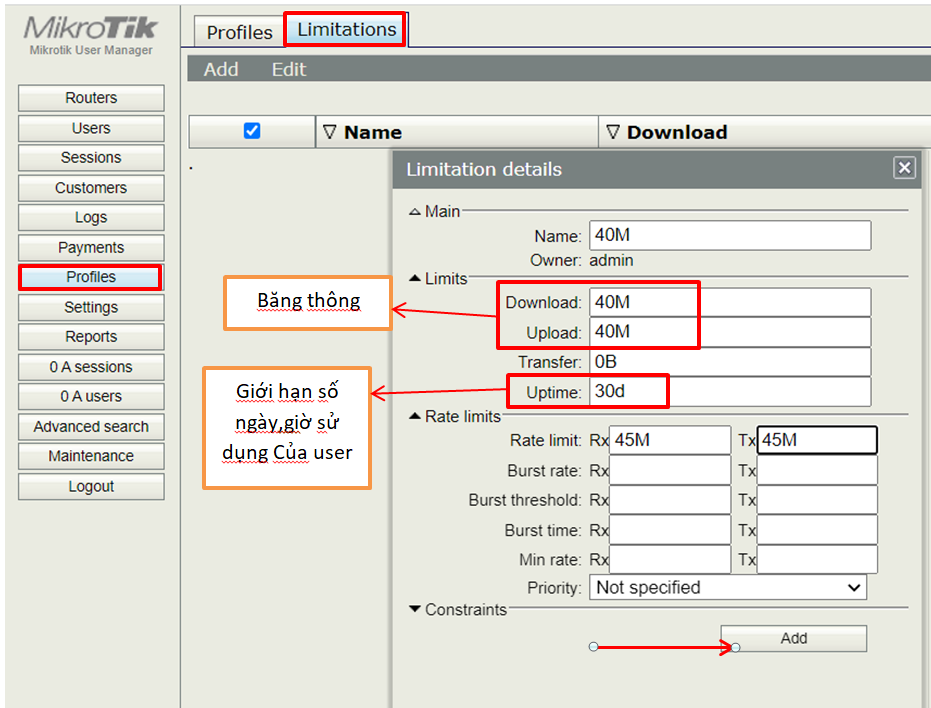
Task: Click the MikroTik logo
Action: [x=90, y=30]
